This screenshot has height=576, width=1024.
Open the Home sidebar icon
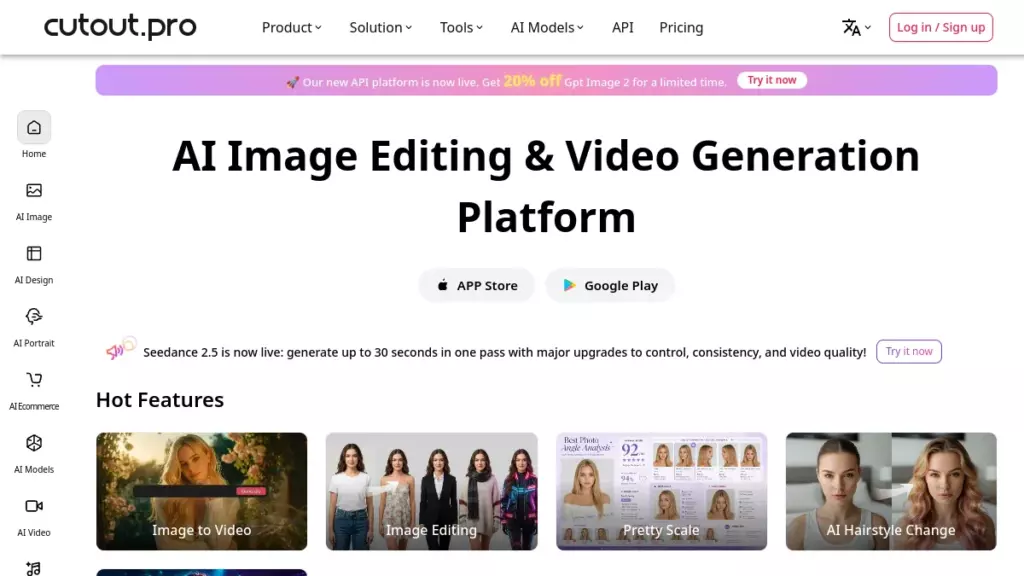pyautogui.click(x=34, y=127)
